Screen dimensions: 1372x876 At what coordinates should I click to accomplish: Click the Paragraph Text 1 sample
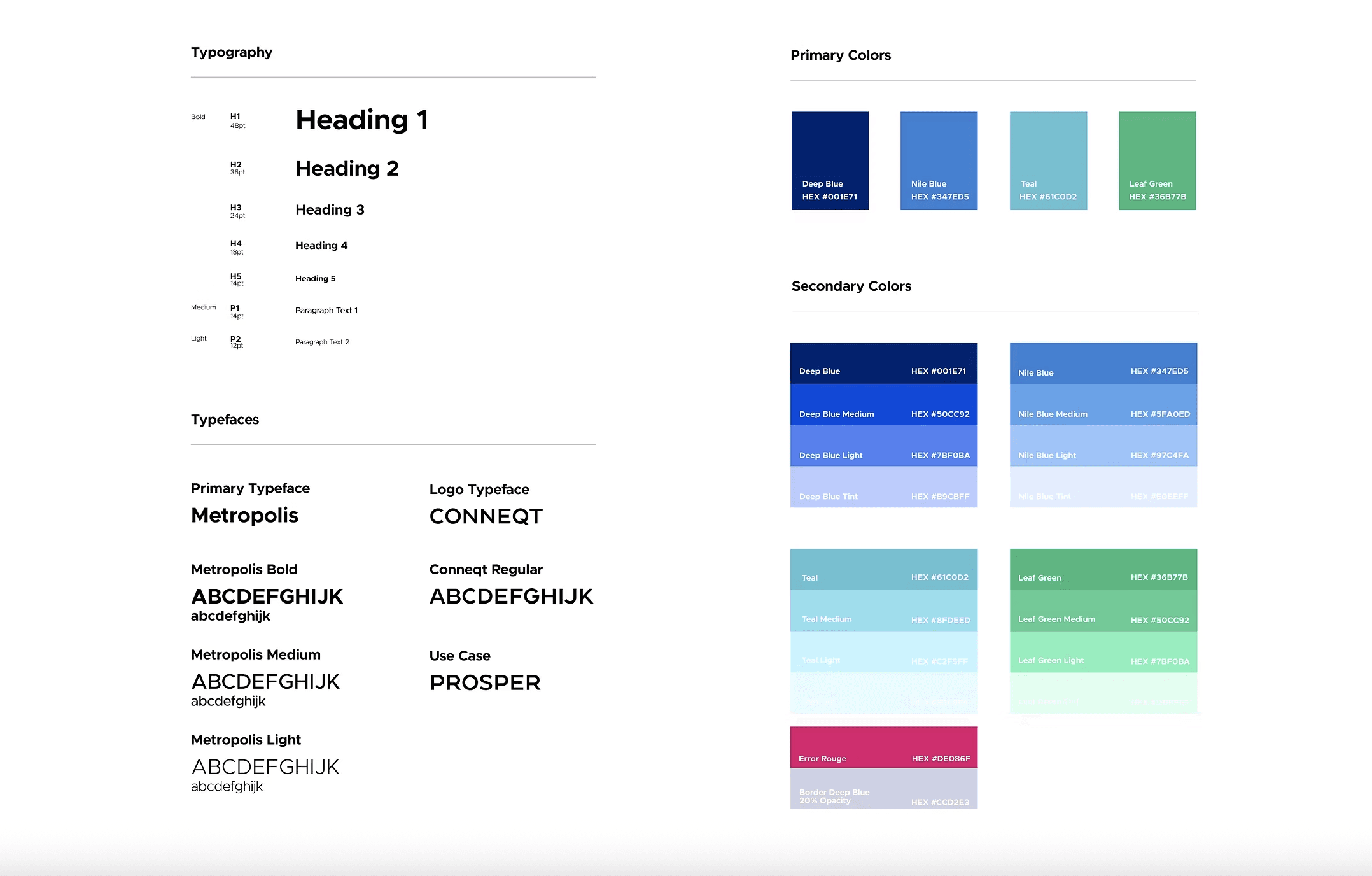[326, 310]
